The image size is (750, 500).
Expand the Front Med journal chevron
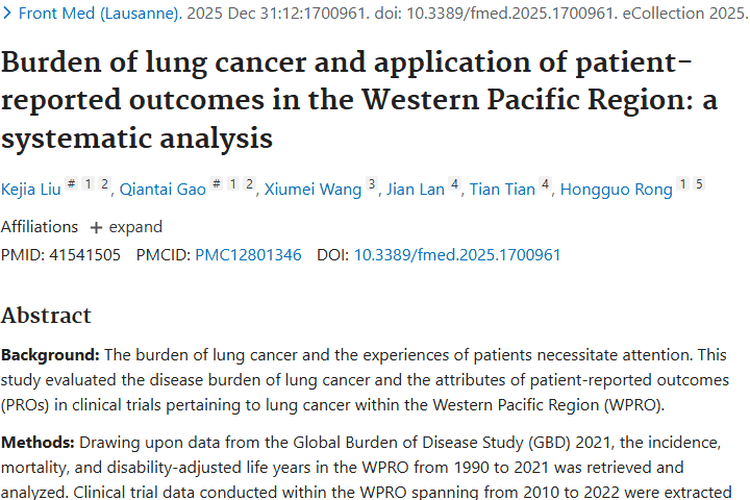point(7,15)
